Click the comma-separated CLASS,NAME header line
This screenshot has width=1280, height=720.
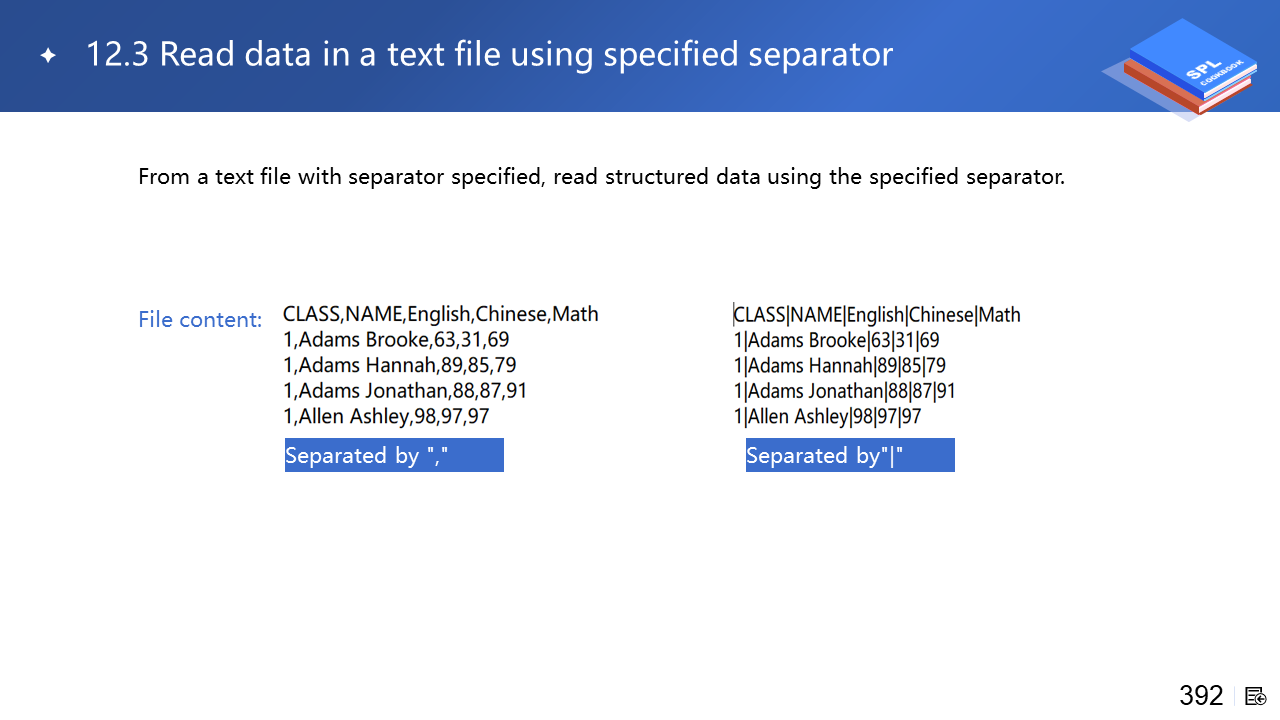[441, 314]
